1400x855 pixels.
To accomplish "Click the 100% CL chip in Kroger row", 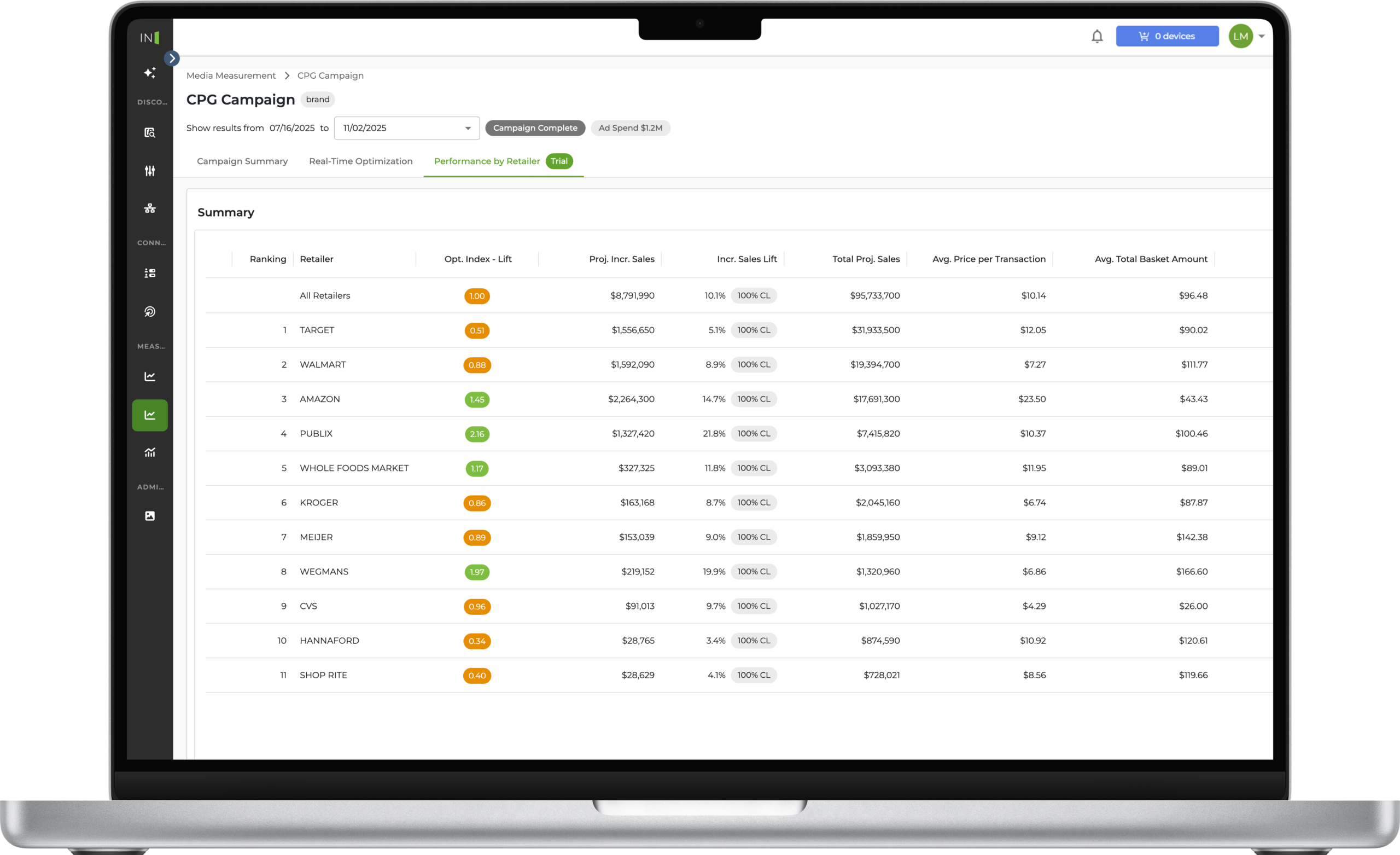I will click(x=754, y=503).
